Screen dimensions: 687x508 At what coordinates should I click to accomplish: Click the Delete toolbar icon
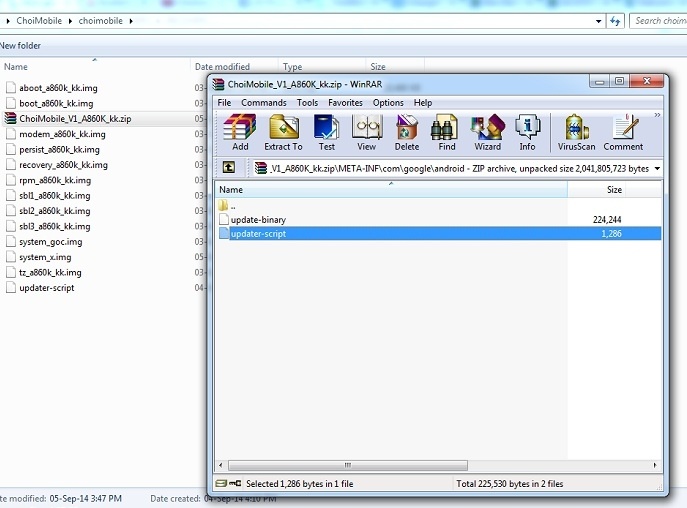pos(407,132)
